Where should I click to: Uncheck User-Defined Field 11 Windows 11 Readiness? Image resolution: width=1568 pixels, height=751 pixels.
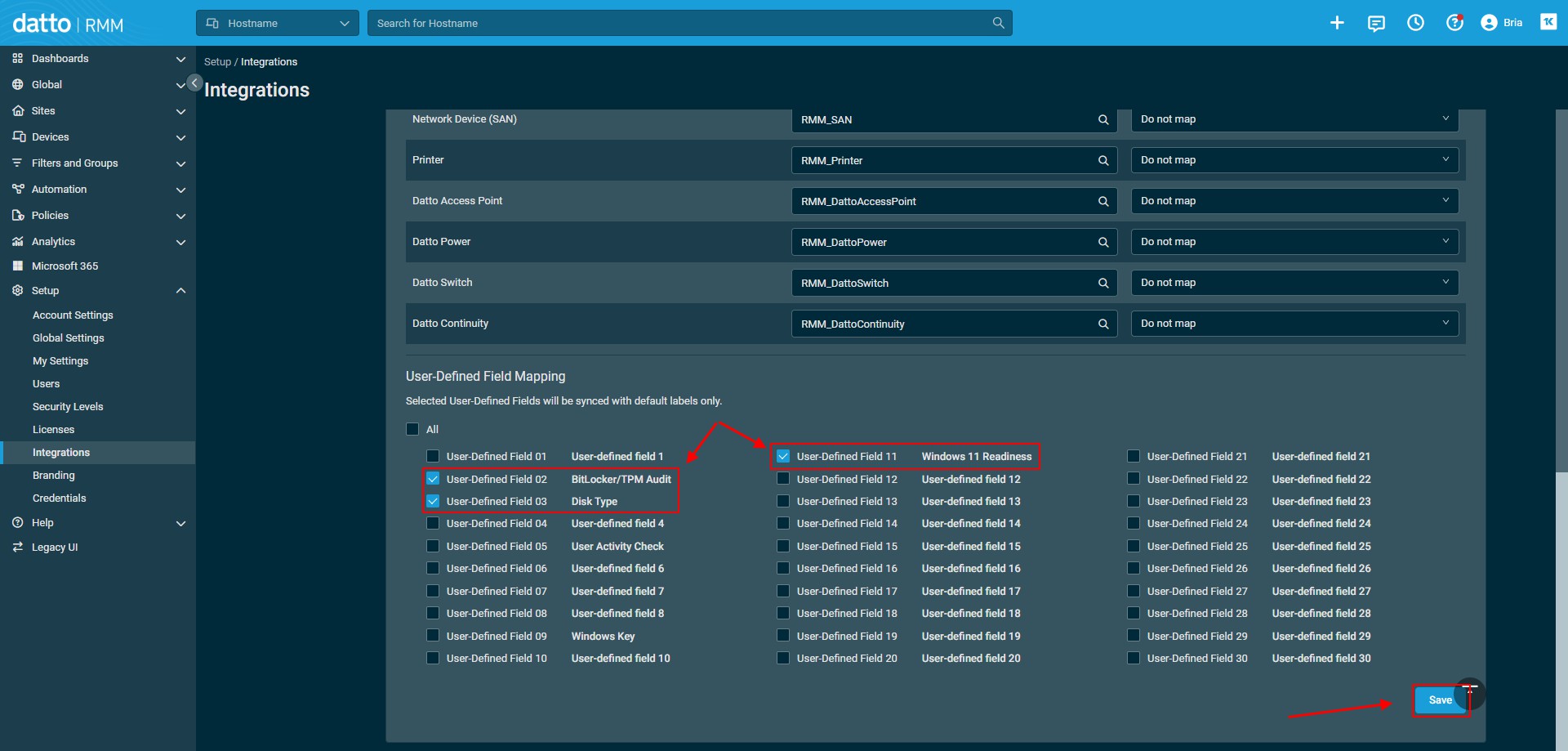pos(783,456)
